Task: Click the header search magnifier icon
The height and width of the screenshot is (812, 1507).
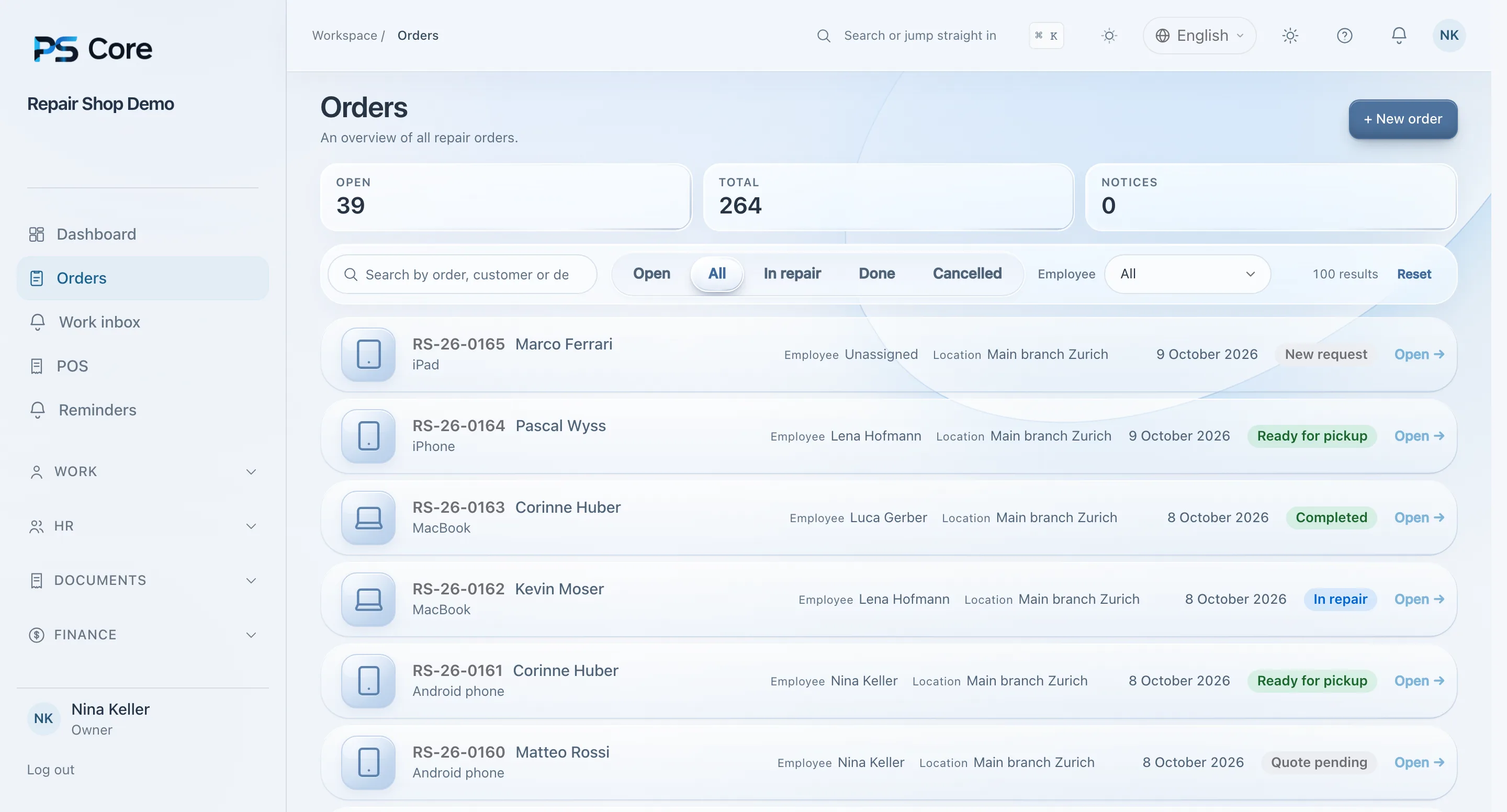Action: 823,36
